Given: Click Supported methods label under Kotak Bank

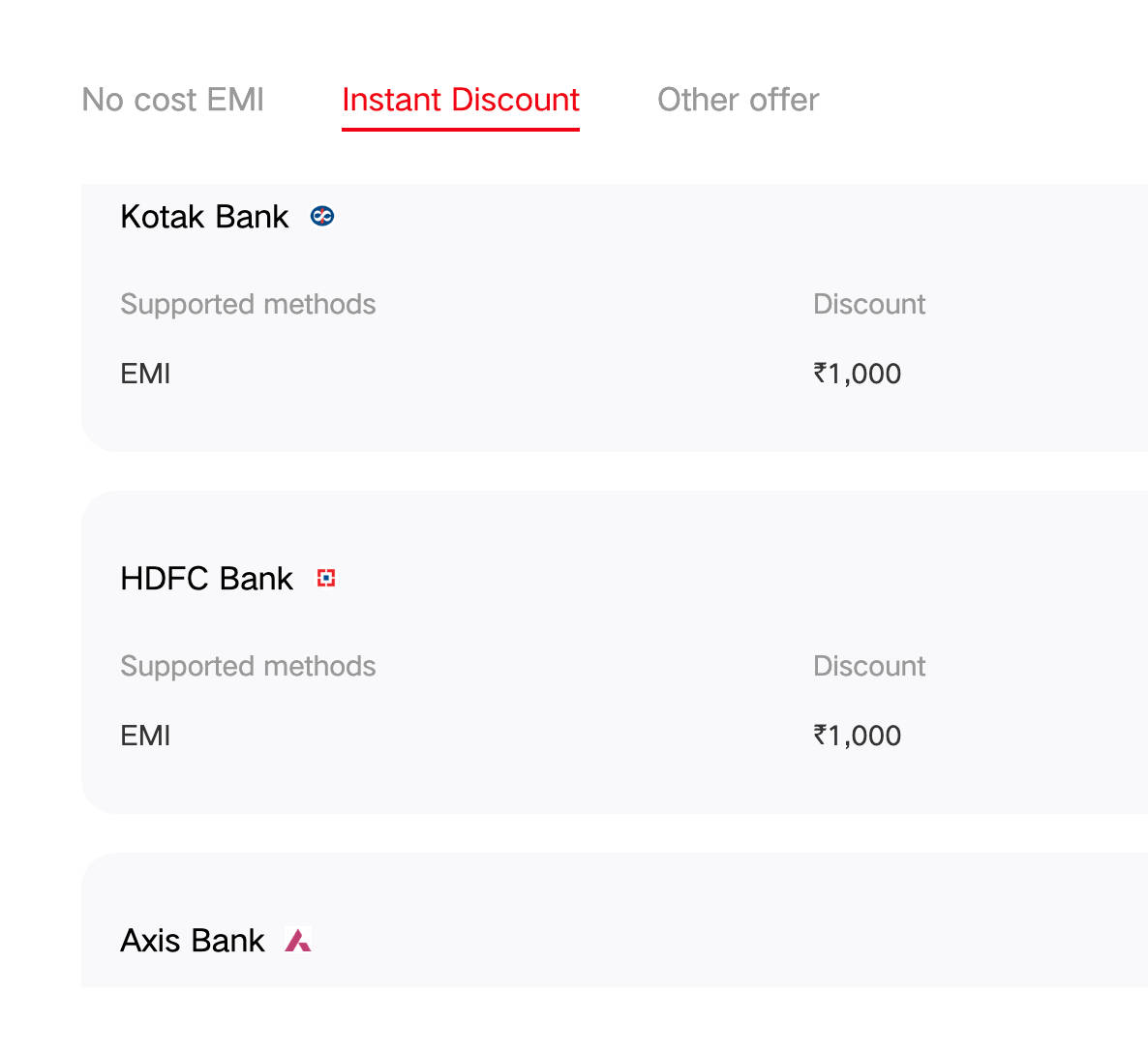Looking at the screenshot, I should [248, 304].
